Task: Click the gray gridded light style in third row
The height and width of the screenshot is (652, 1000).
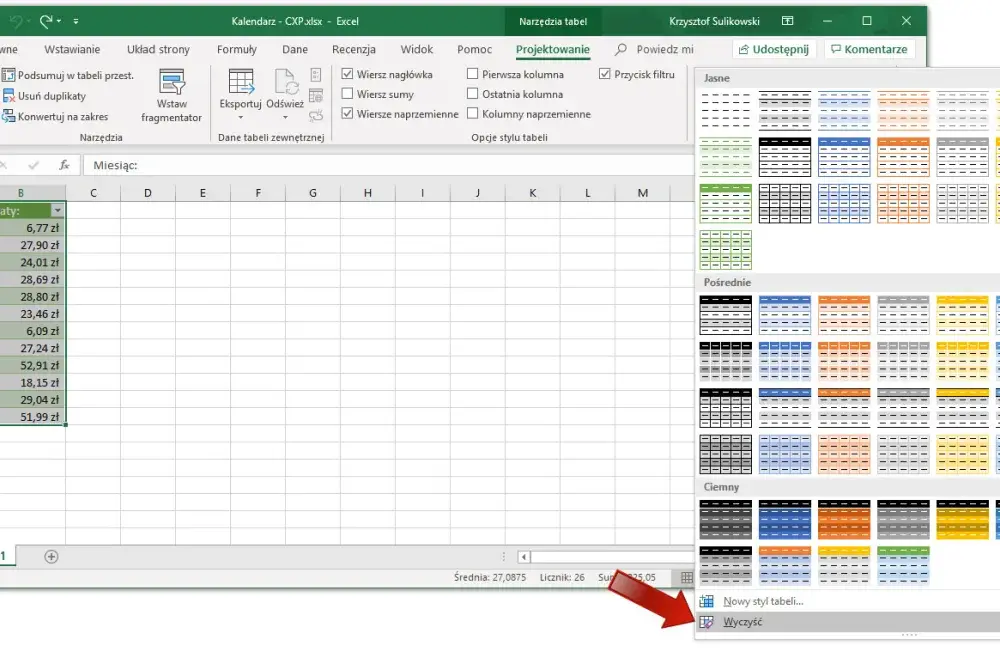Action: click(962, 204)
